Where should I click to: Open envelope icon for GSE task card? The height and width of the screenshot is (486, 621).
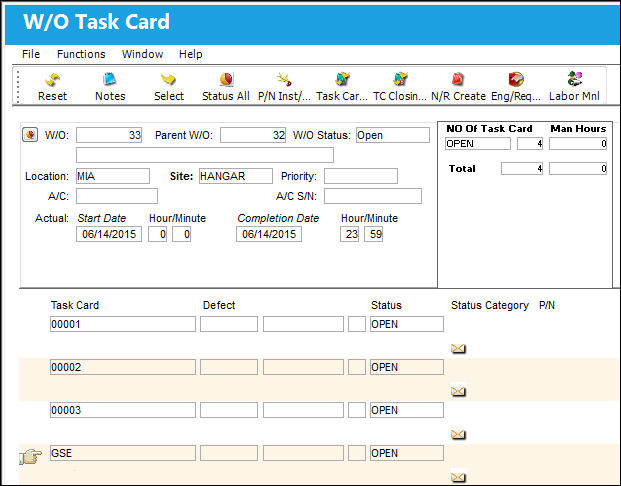tap(458, 477)
